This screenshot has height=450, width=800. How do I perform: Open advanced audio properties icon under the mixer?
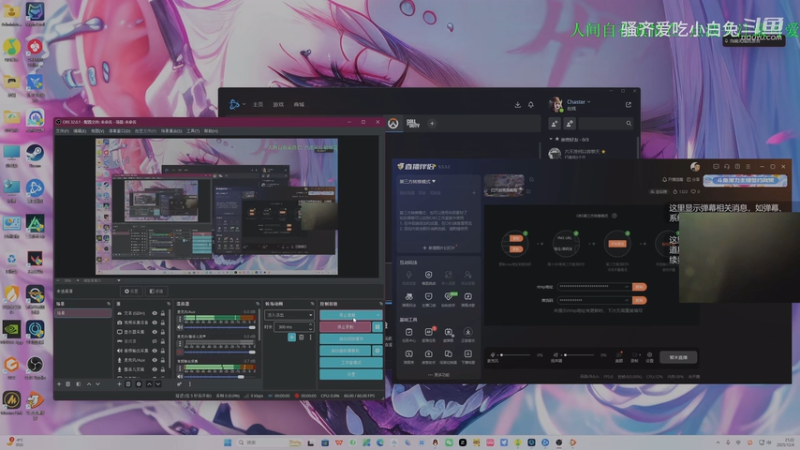click(x=179, y=384)
